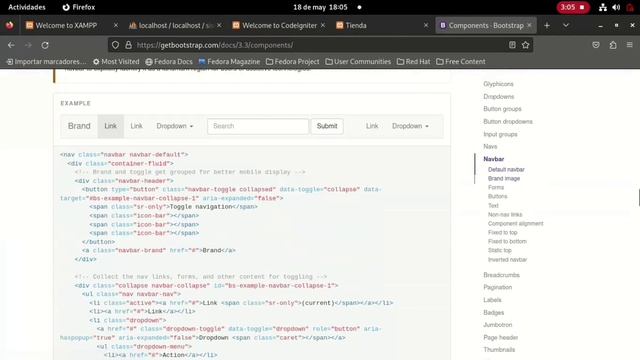Expand the User Communities bookmark folder
Image resolution: width=640 pixels, height=360 pixels.
(x=358, y=62)
